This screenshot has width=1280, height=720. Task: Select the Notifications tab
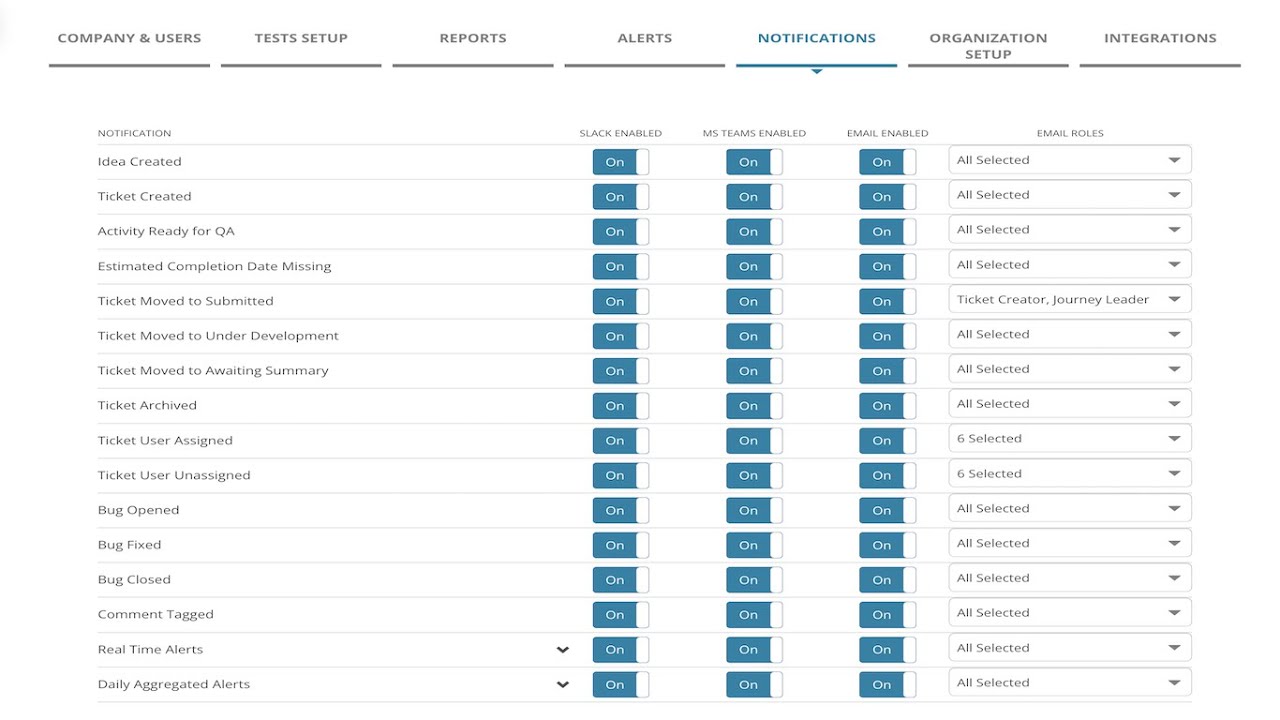pos(817,38)
